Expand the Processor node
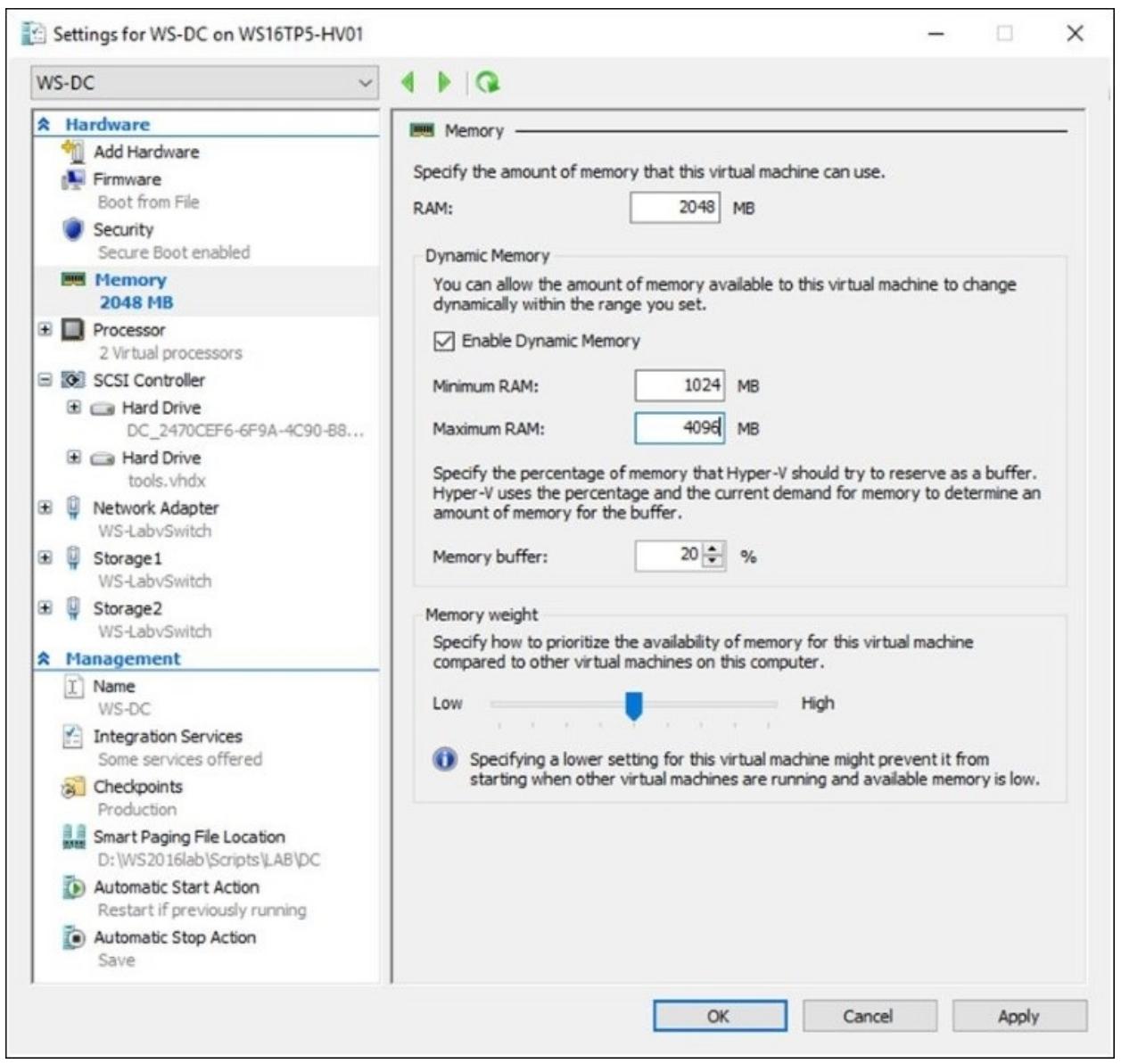 pyautogui.click(x=45, y=329)
